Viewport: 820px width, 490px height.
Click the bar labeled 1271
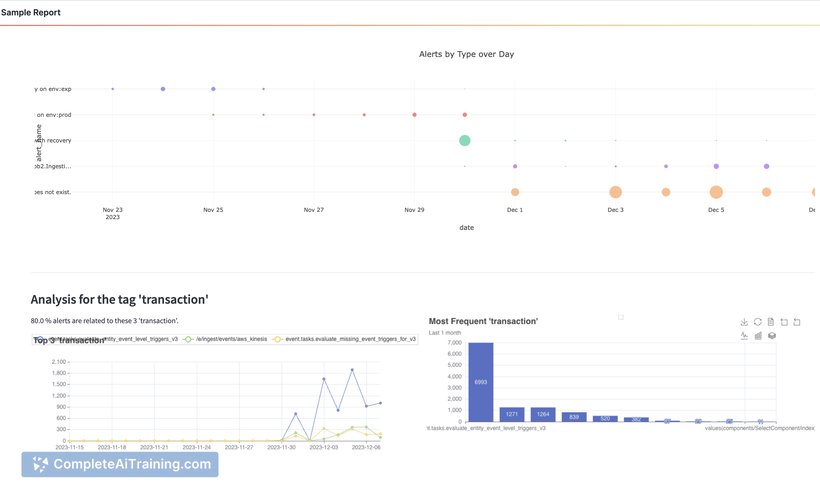point(511,414)
